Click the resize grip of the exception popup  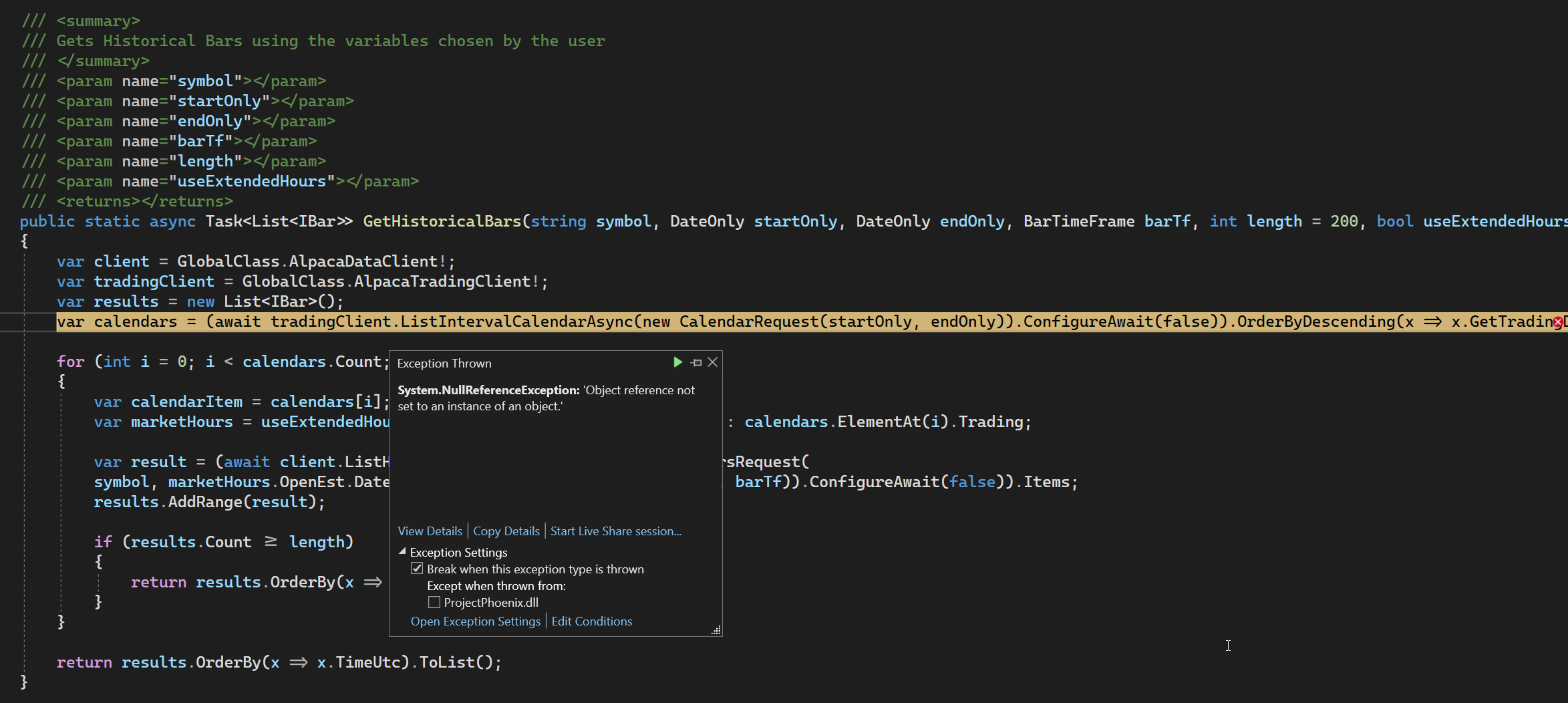pos(716,631)
